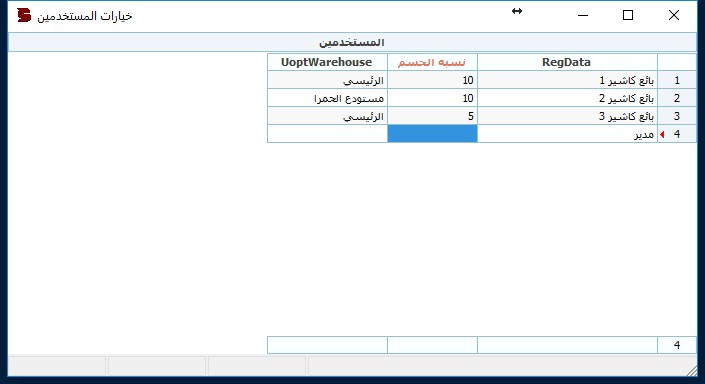This screenshot has width=705, height=384.
Task: Select row number 2 header
Action: coord(677,98)
